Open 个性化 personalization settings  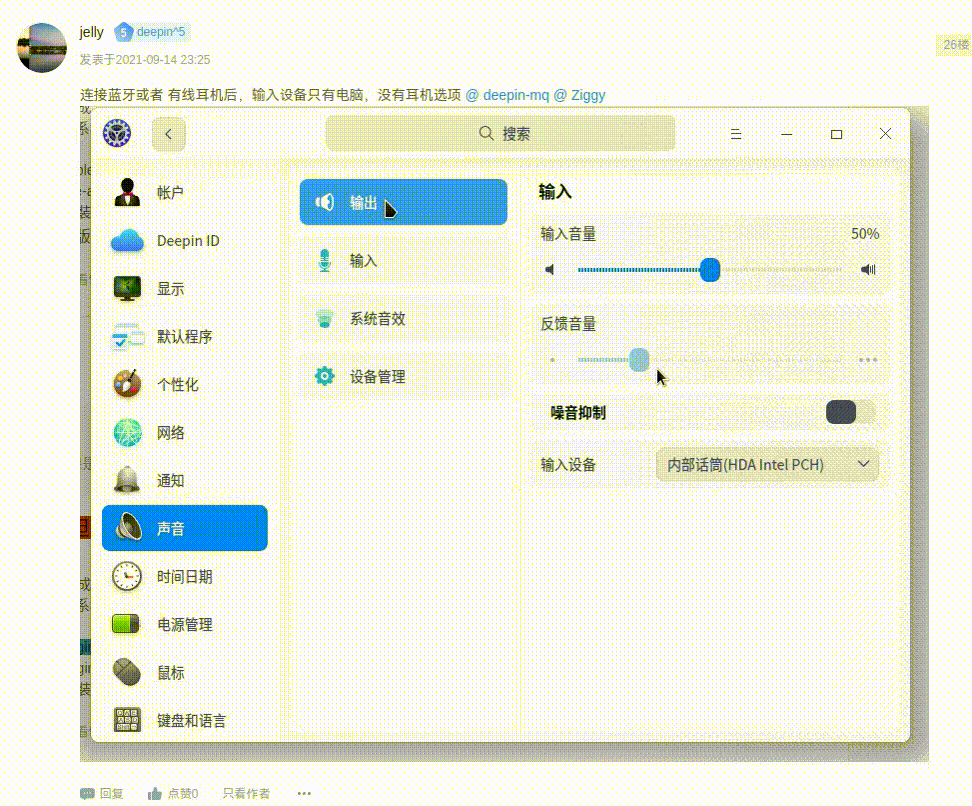[x=185, y=384]
